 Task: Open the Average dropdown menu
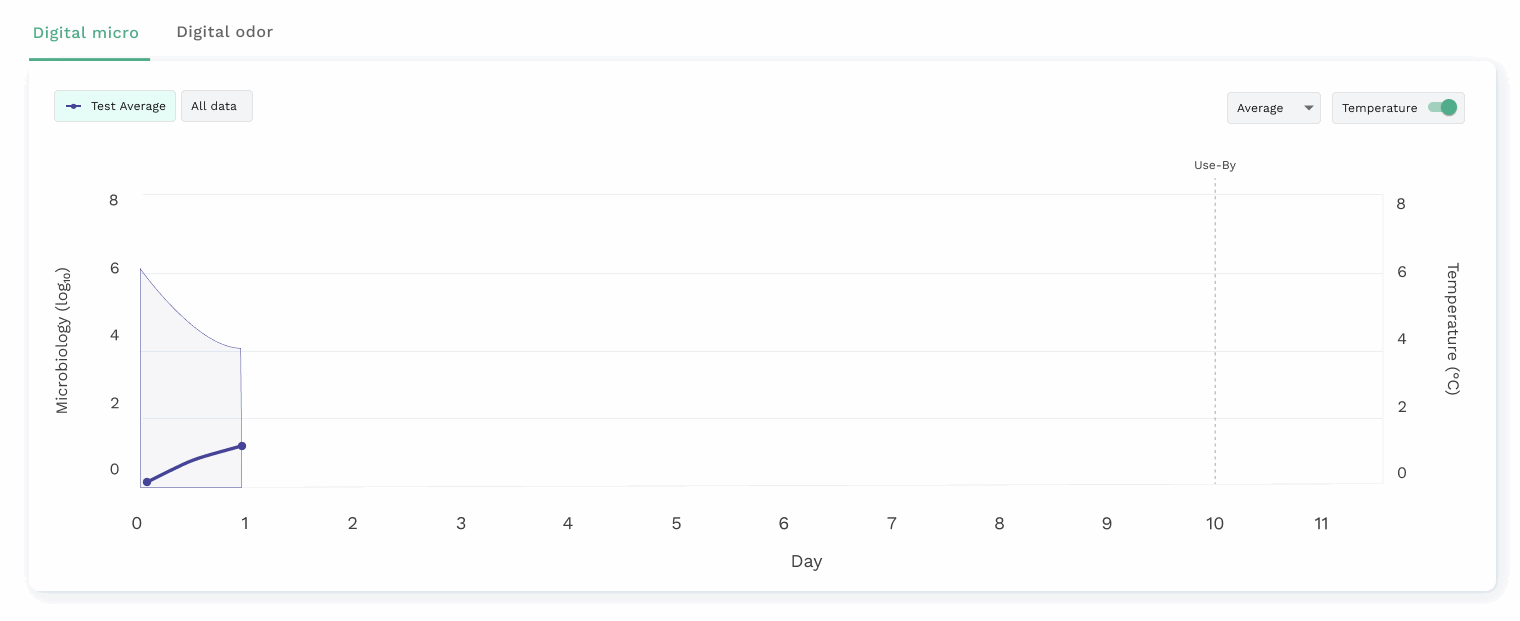click(1273, 108)
